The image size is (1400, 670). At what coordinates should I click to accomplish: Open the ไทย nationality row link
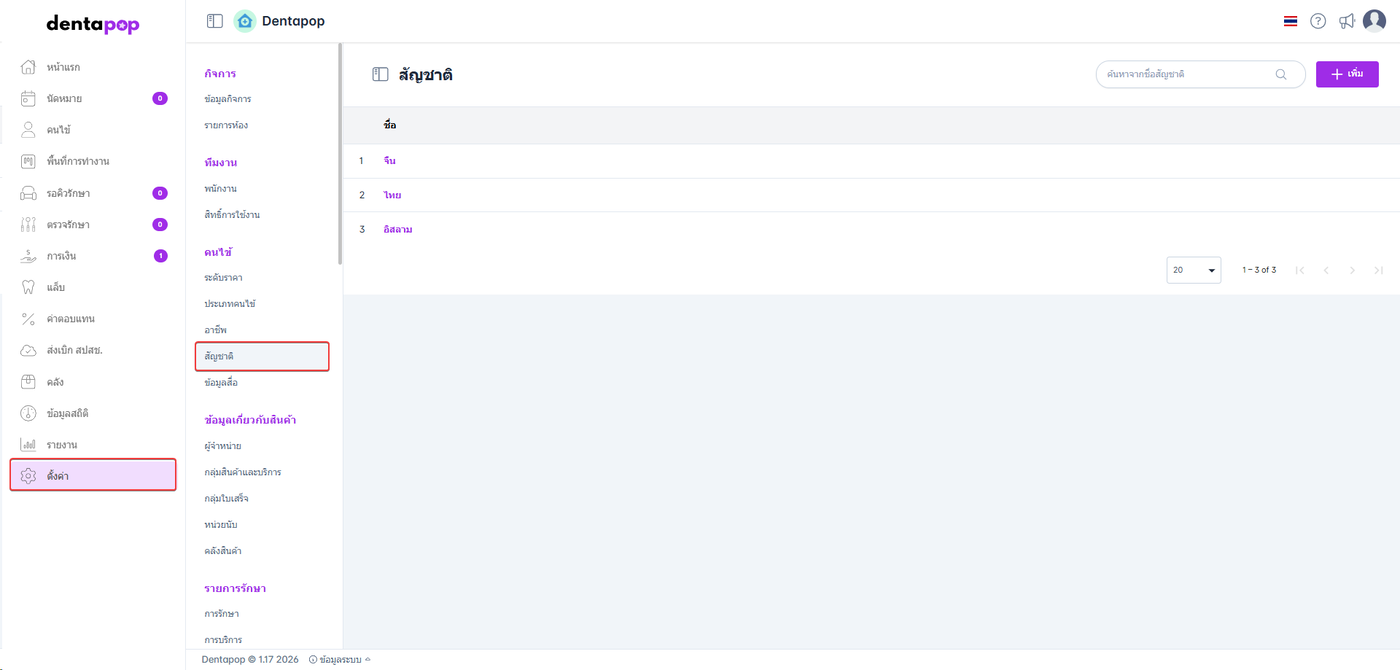point(392,195)
